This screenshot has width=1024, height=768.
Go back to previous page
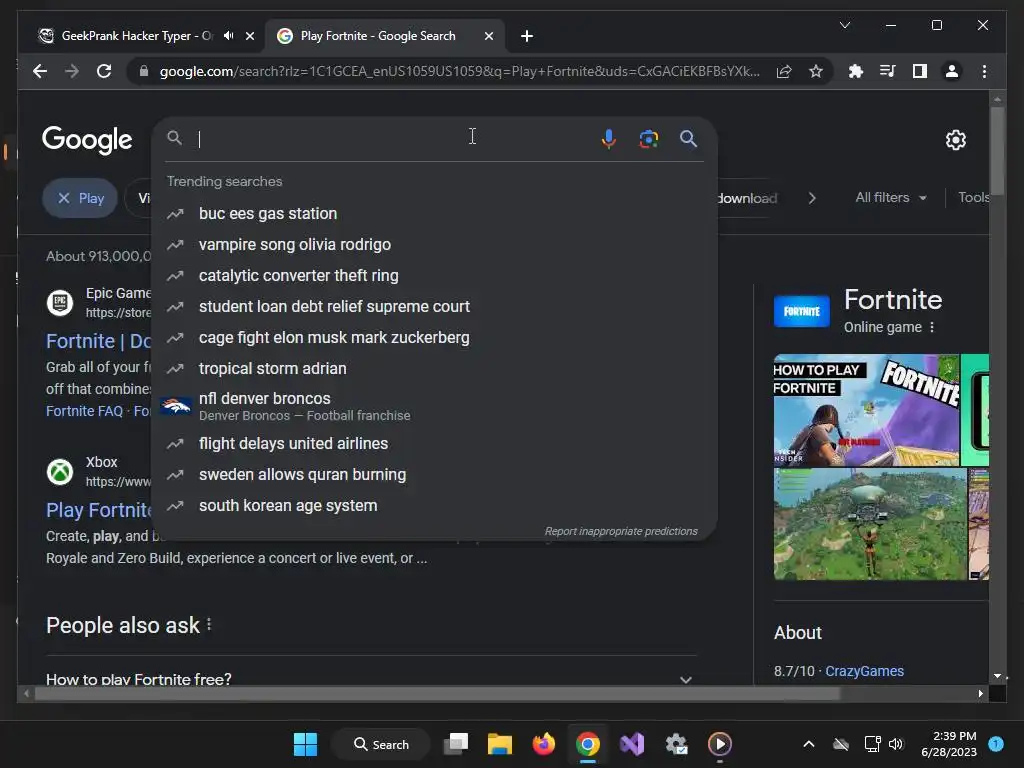[40, 71]
